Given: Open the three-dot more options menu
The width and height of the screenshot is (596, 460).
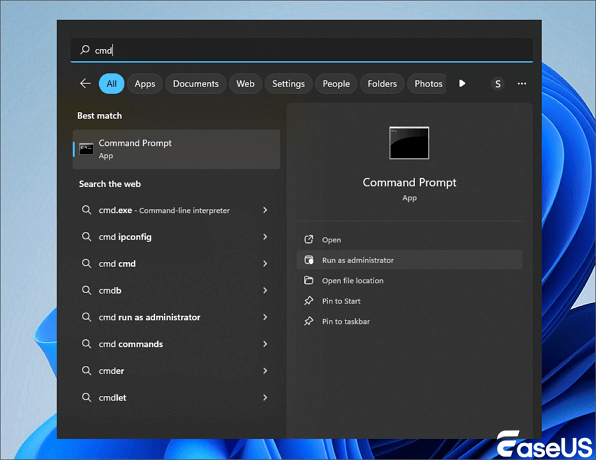Looking at the screenshot, I should point(522,84).
